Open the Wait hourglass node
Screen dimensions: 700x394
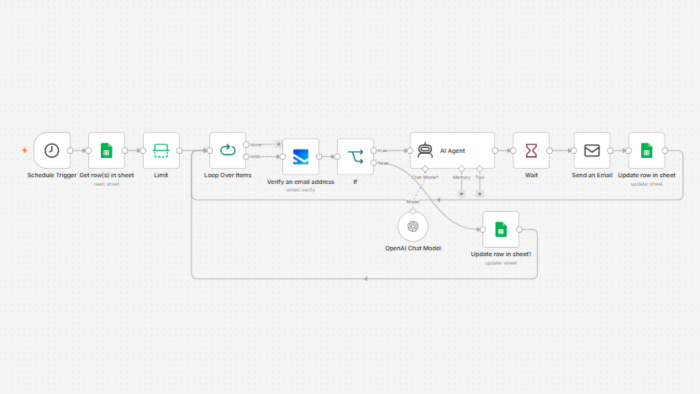[x=531, y=150]
